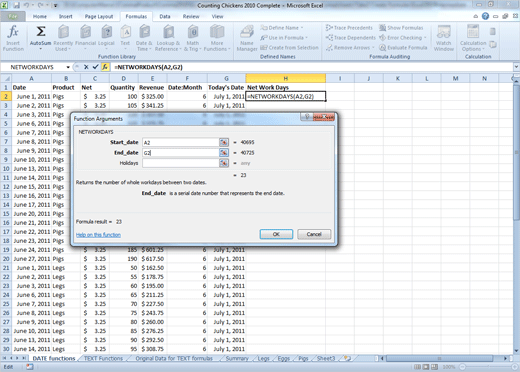The image size is (520, 372).
Task: Select row 21 header
Action: (6, 268)
